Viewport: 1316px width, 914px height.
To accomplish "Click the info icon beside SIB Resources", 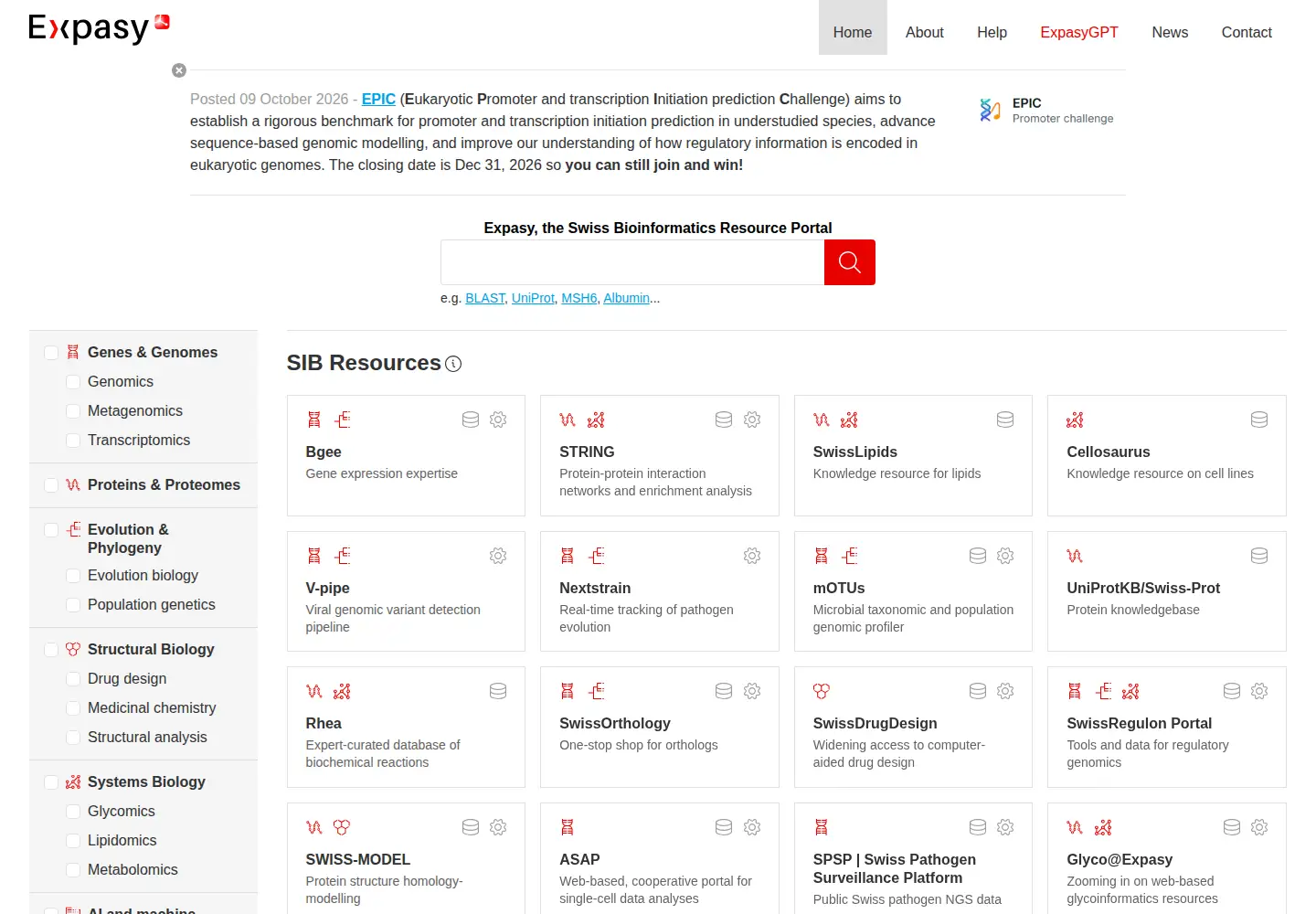I will (x=453, y=364).
